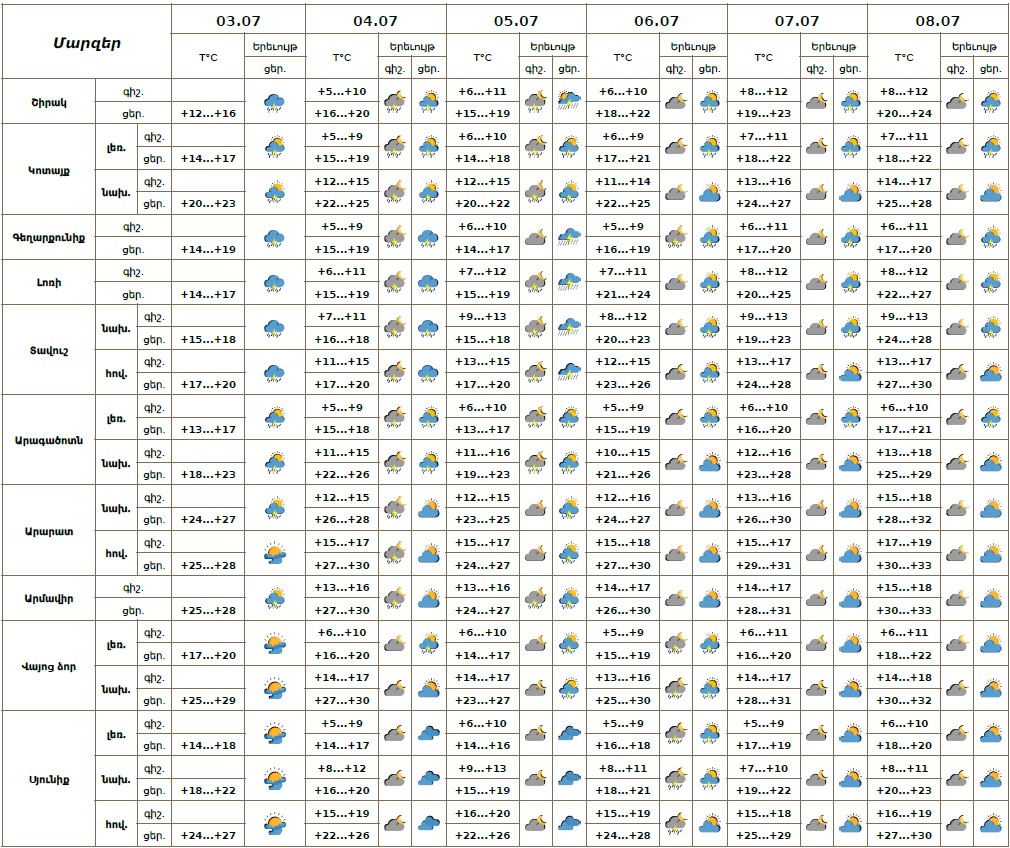This screenshot has width=1010, height=848.
Task: Select the 04.07 date header
Action: point(376,21)
